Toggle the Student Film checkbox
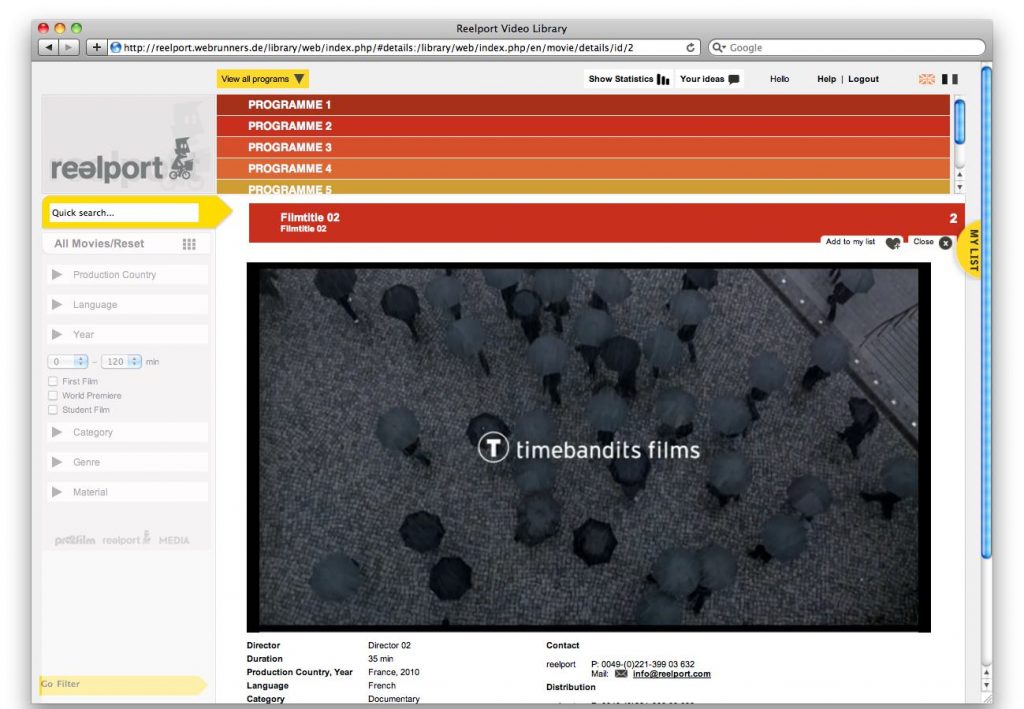 coord(53,410)
